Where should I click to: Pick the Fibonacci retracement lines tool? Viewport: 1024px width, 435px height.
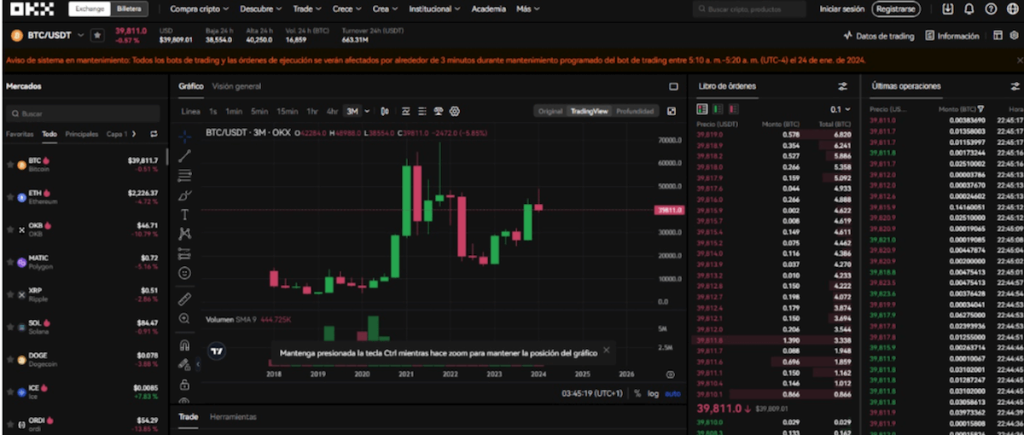tap(185, 175)
